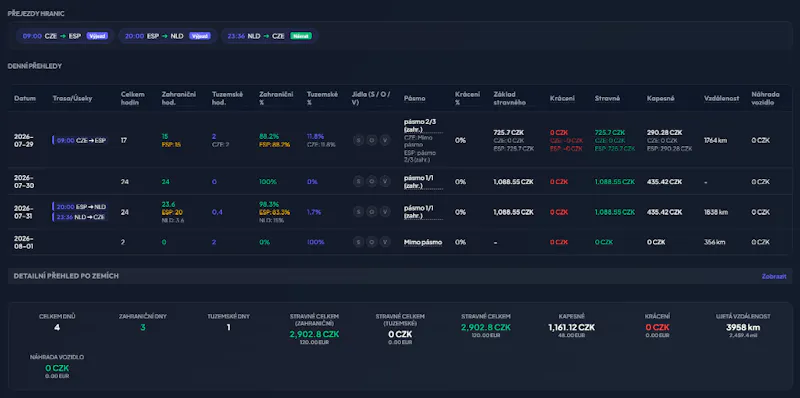Click the Tuzemské hod. column header
800x398 pixels.
point(228,98)
